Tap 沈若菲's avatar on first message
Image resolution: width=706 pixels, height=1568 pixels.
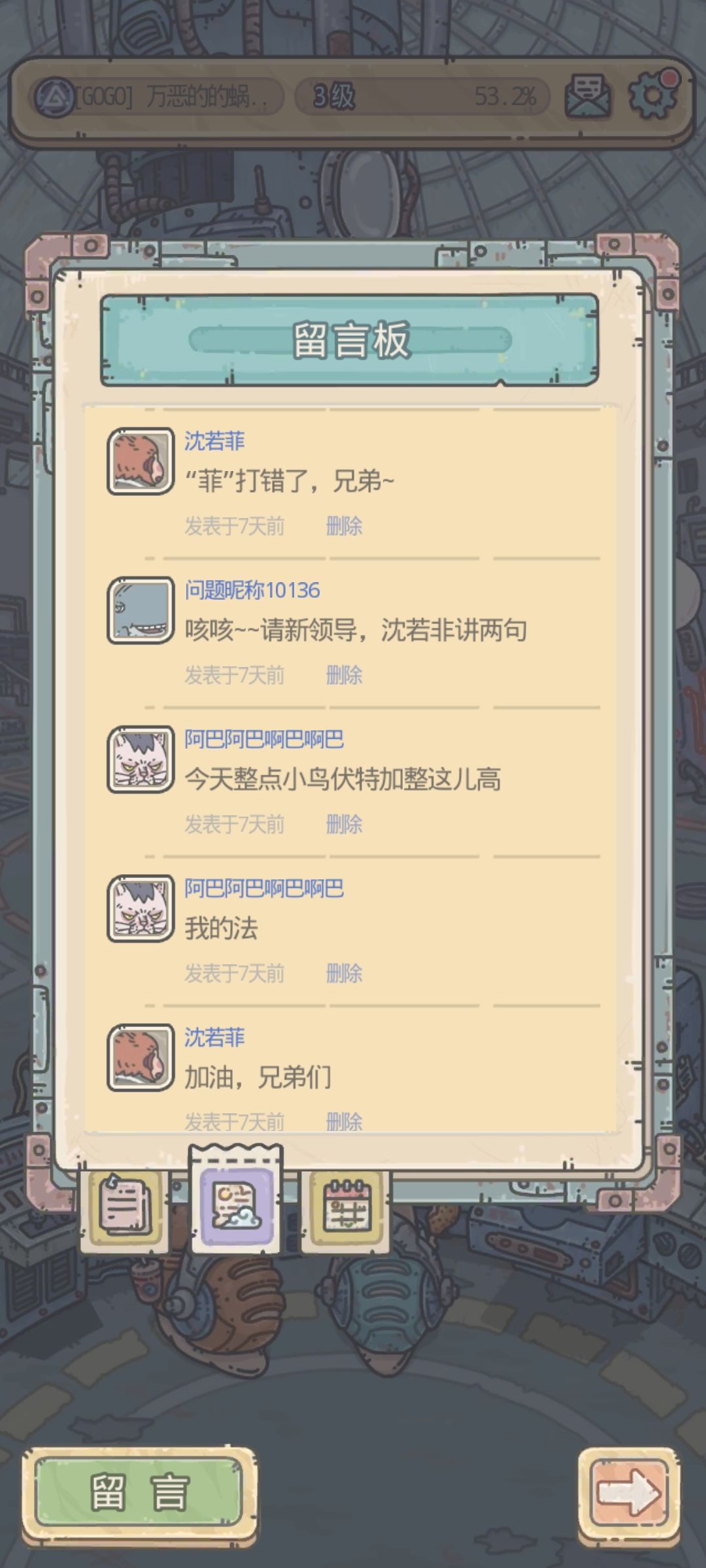[141, 461]
